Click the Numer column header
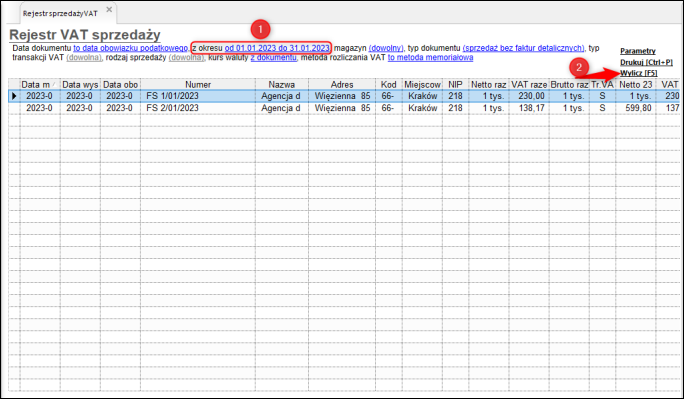 tap(198, 85)
